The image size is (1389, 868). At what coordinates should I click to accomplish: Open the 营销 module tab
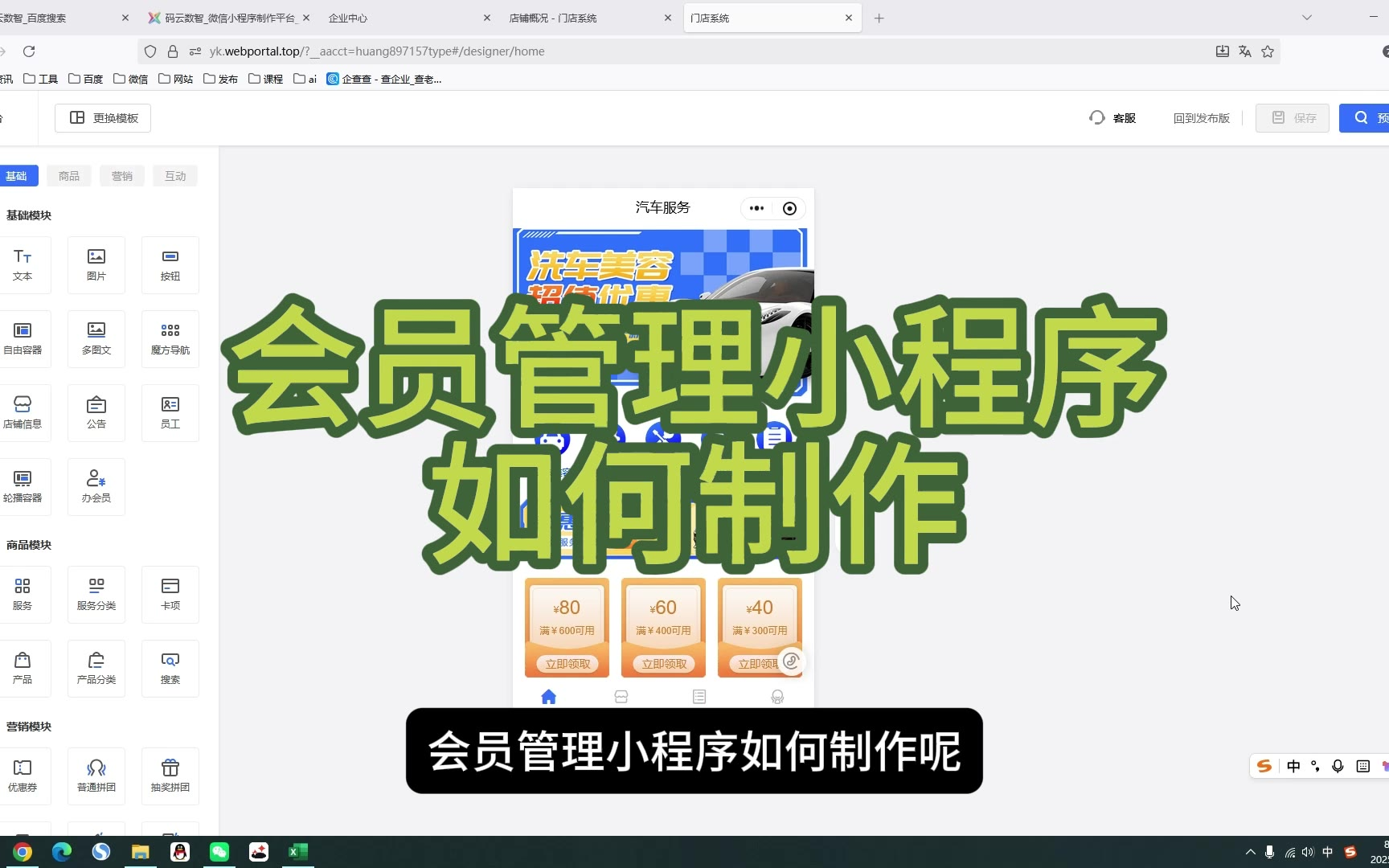[x=122, y=176]
